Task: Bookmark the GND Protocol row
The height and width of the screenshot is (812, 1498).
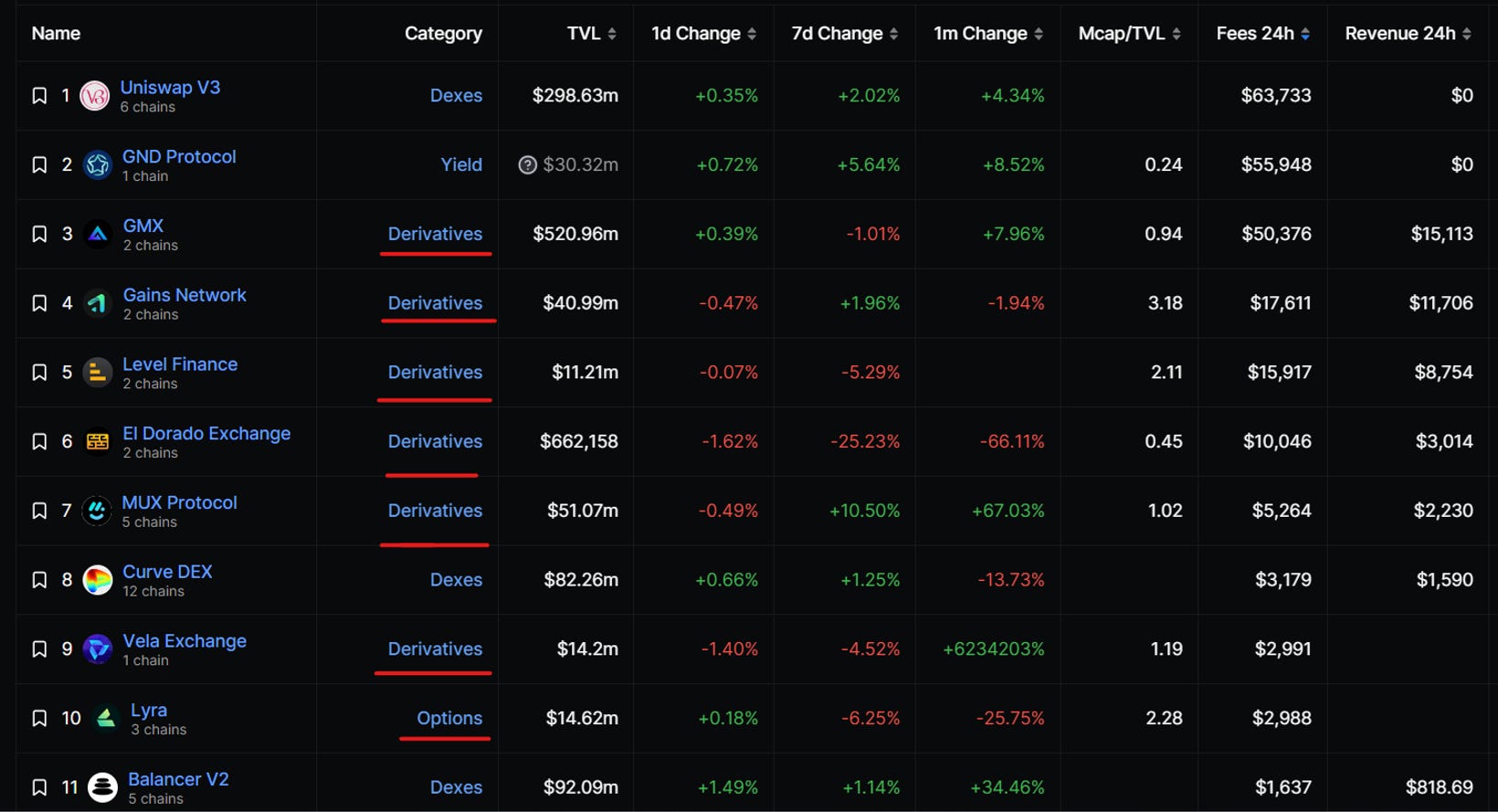Action: pyautogui.click(x=39, y=164)
